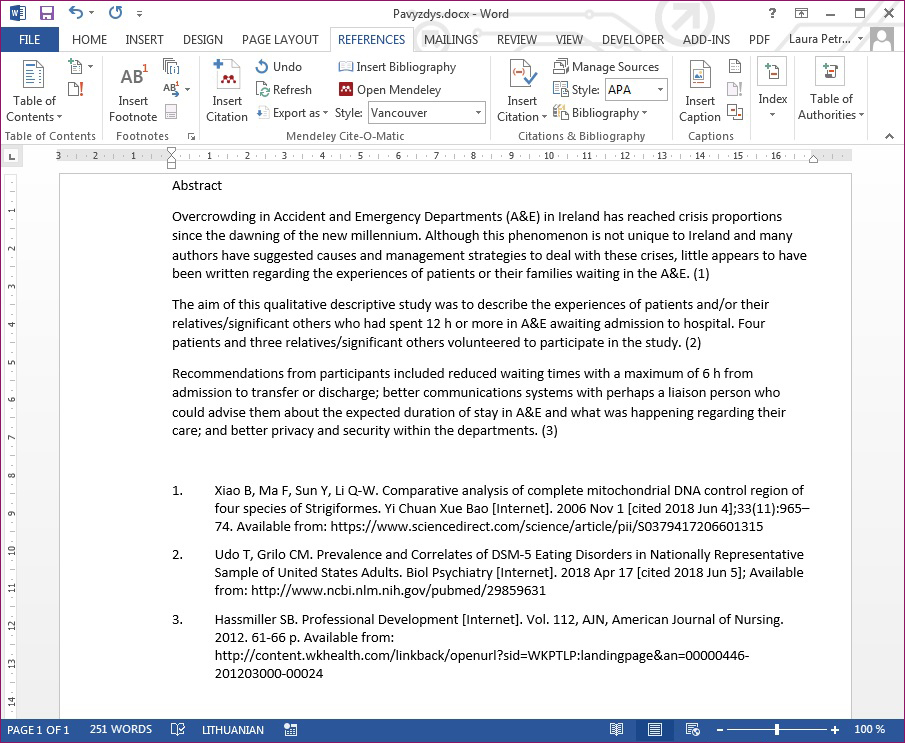
Task: Open the MAILINGS ribbon tab
Action: (450, 40)
